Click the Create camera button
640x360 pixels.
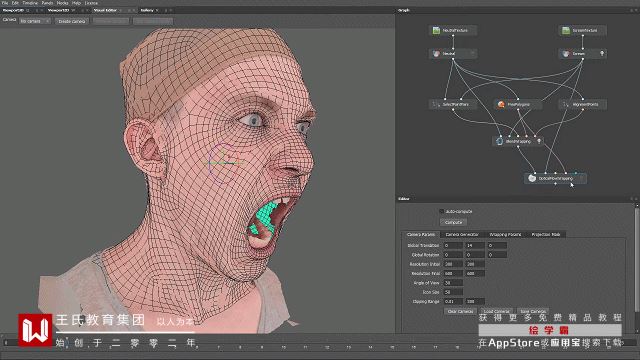pyautogui.click(x=72, y=21)
